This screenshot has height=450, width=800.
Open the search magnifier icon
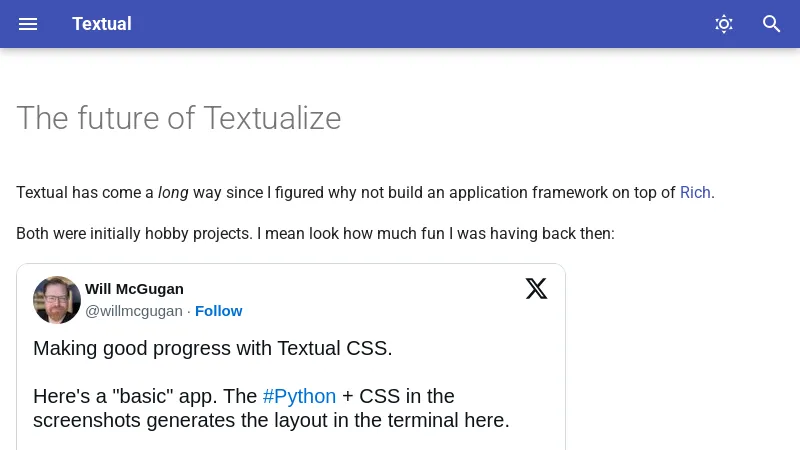[x=772, y=24]
